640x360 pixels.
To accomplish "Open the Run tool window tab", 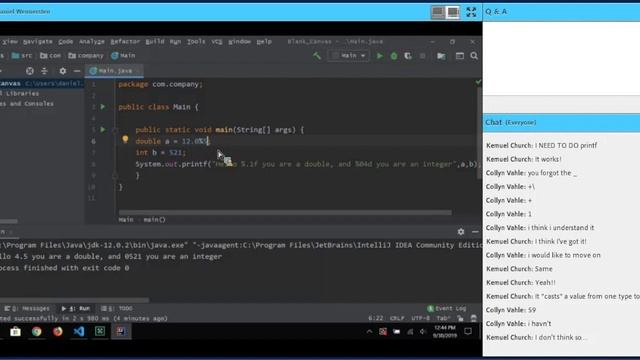I will (76, 309).
